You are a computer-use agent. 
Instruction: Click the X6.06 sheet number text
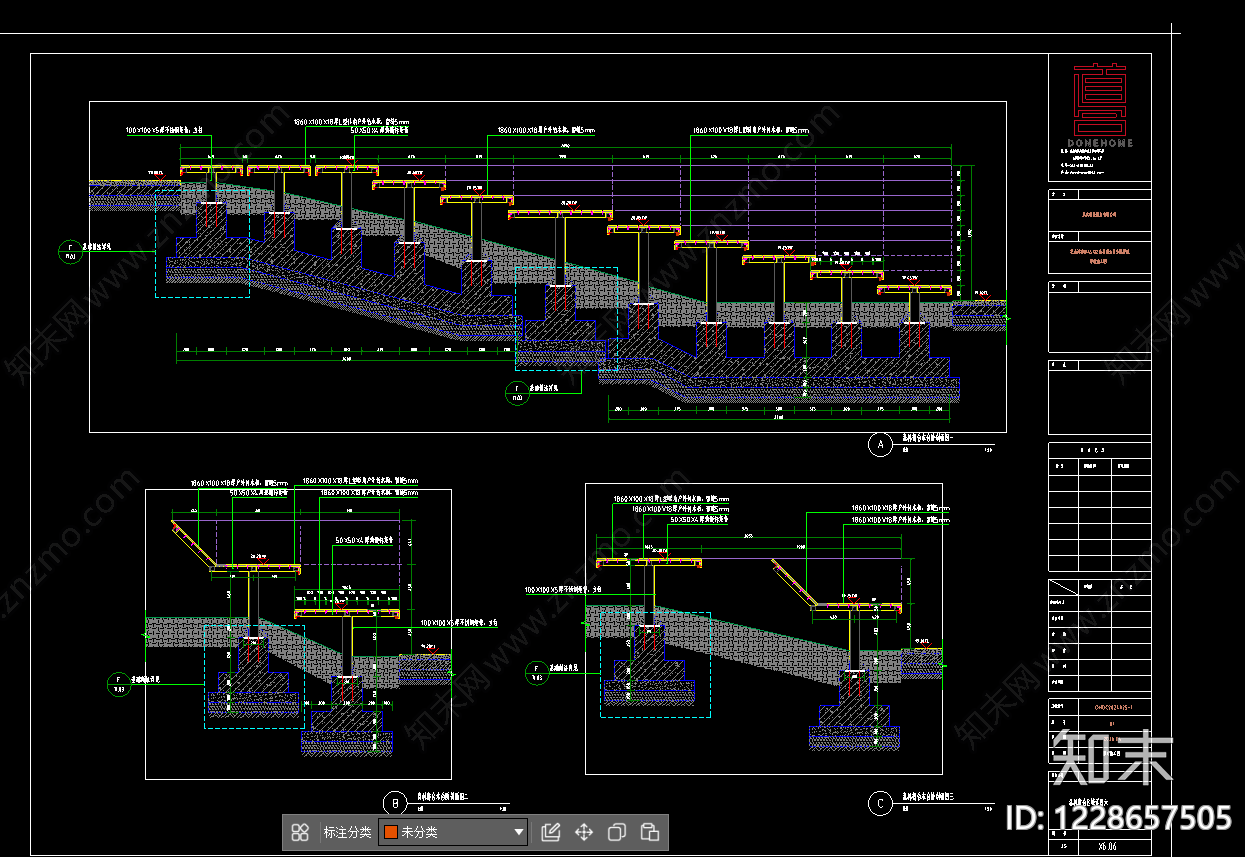coord(1107,846)
